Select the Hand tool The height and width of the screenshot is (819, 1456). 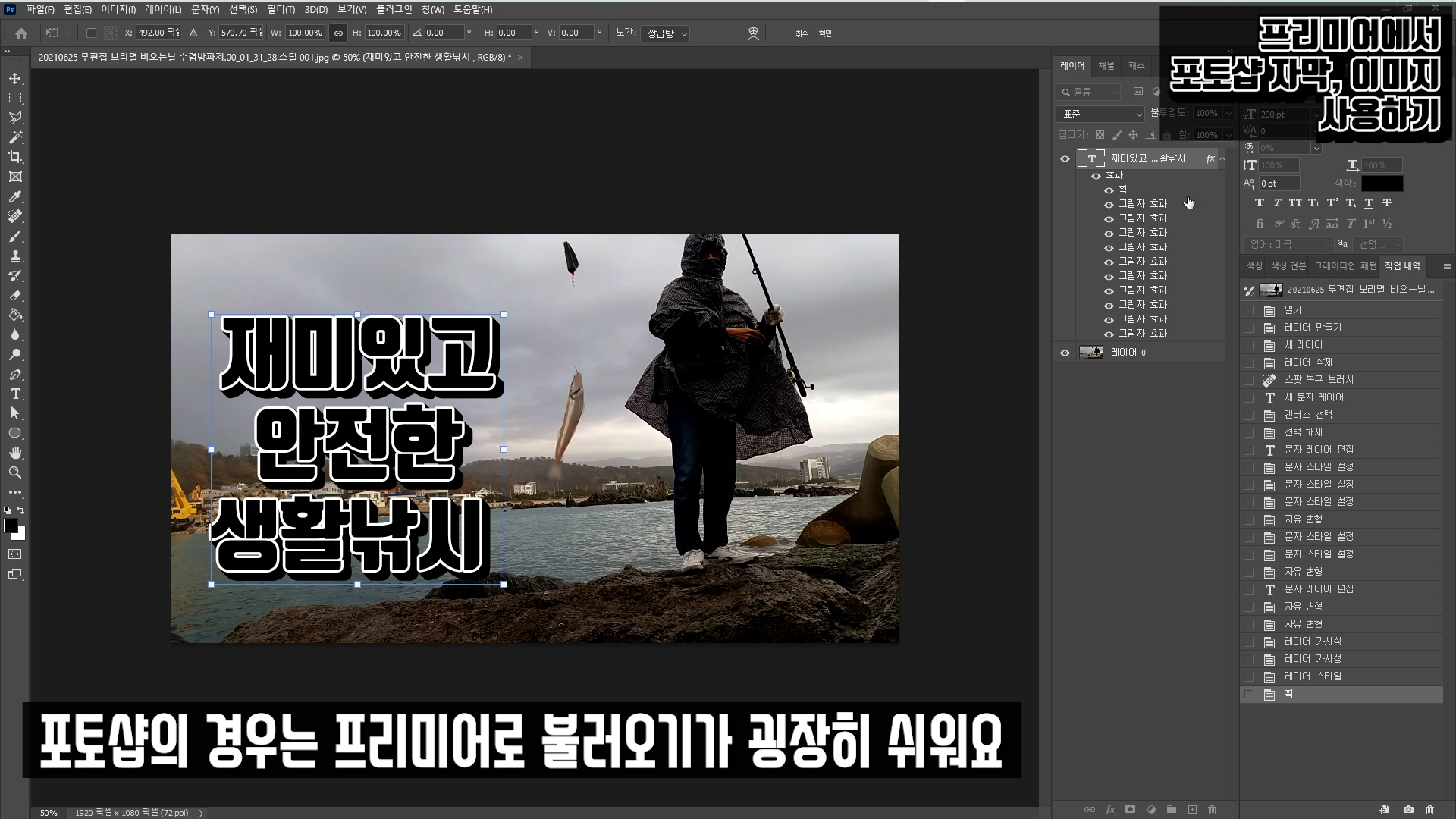click(15, 453)
